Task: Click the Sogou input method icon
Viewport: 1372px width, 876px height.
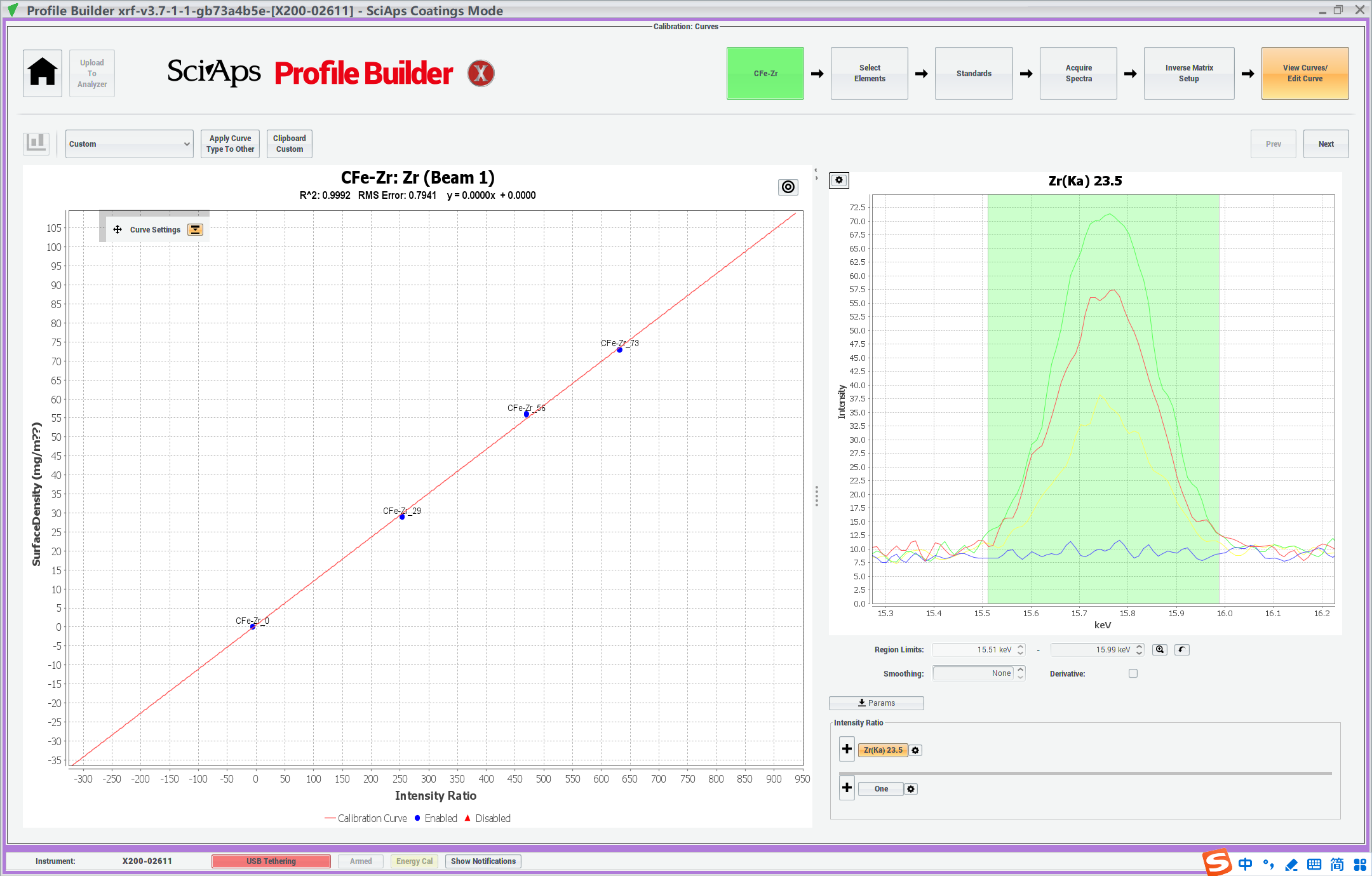Action: pos(1217,863)
